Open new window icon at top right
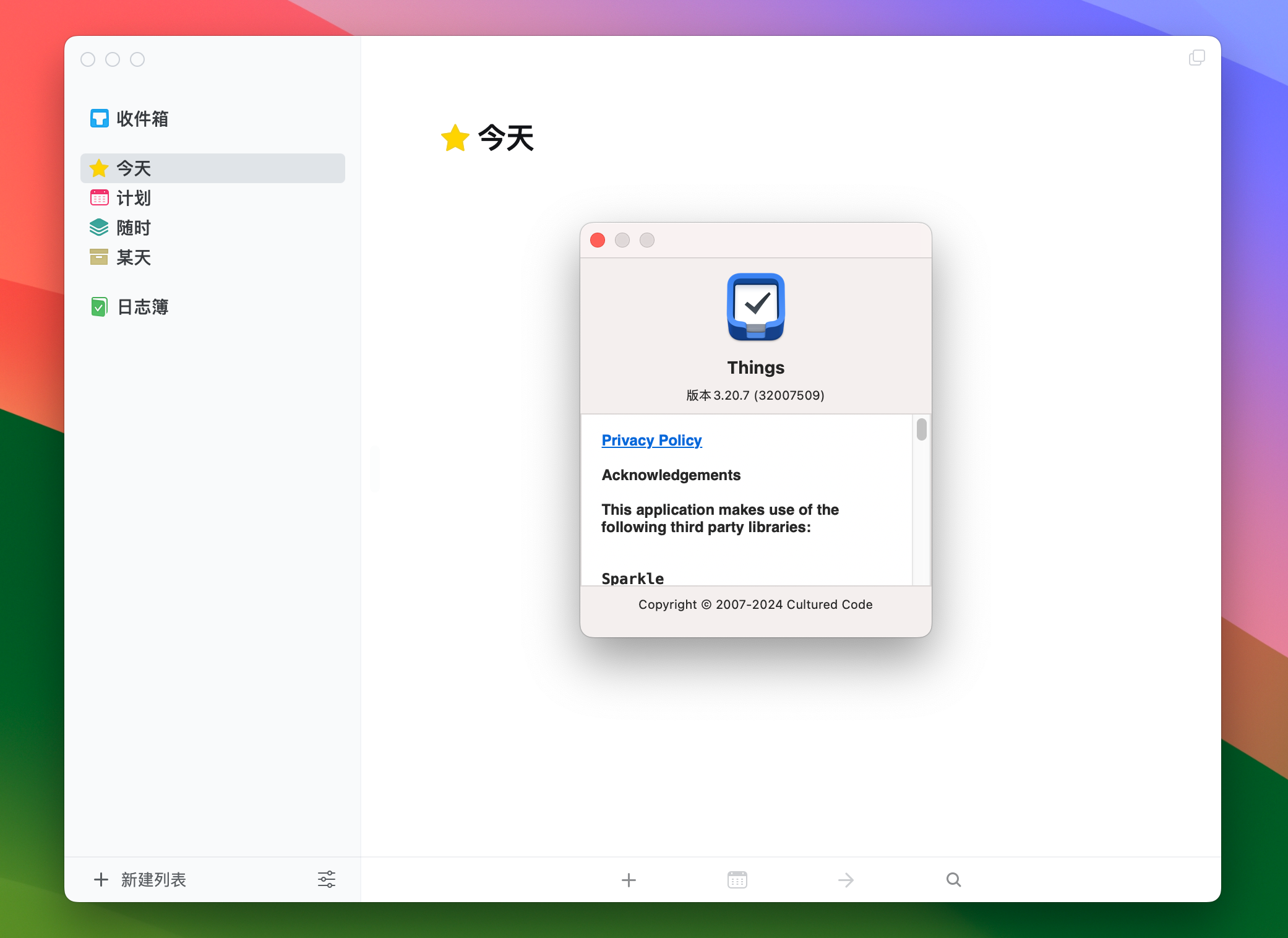Screen dimensions: 1288x938 click(1197, 58)
